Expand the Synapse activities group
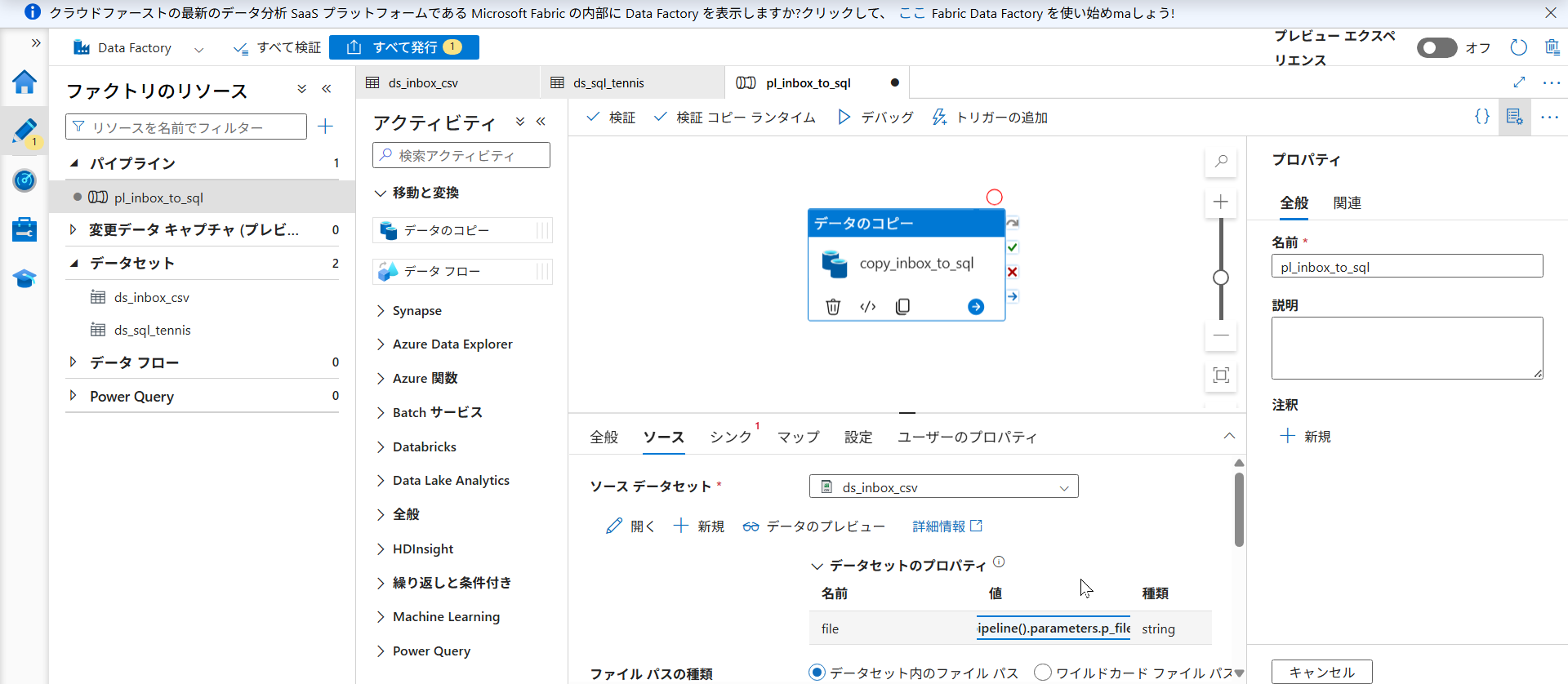 click(x=416, y=311)
